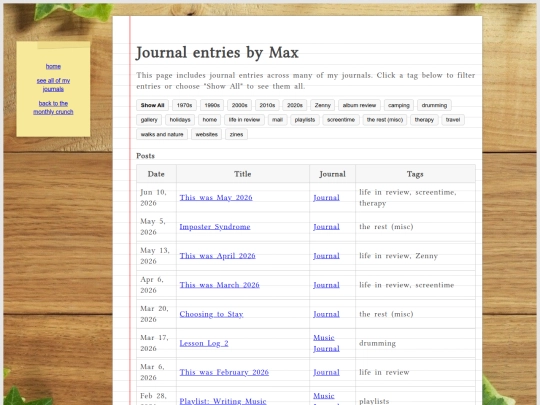Open Journal link in April 2026 row
Screen dimensions: 540x405
click(326, 256)
